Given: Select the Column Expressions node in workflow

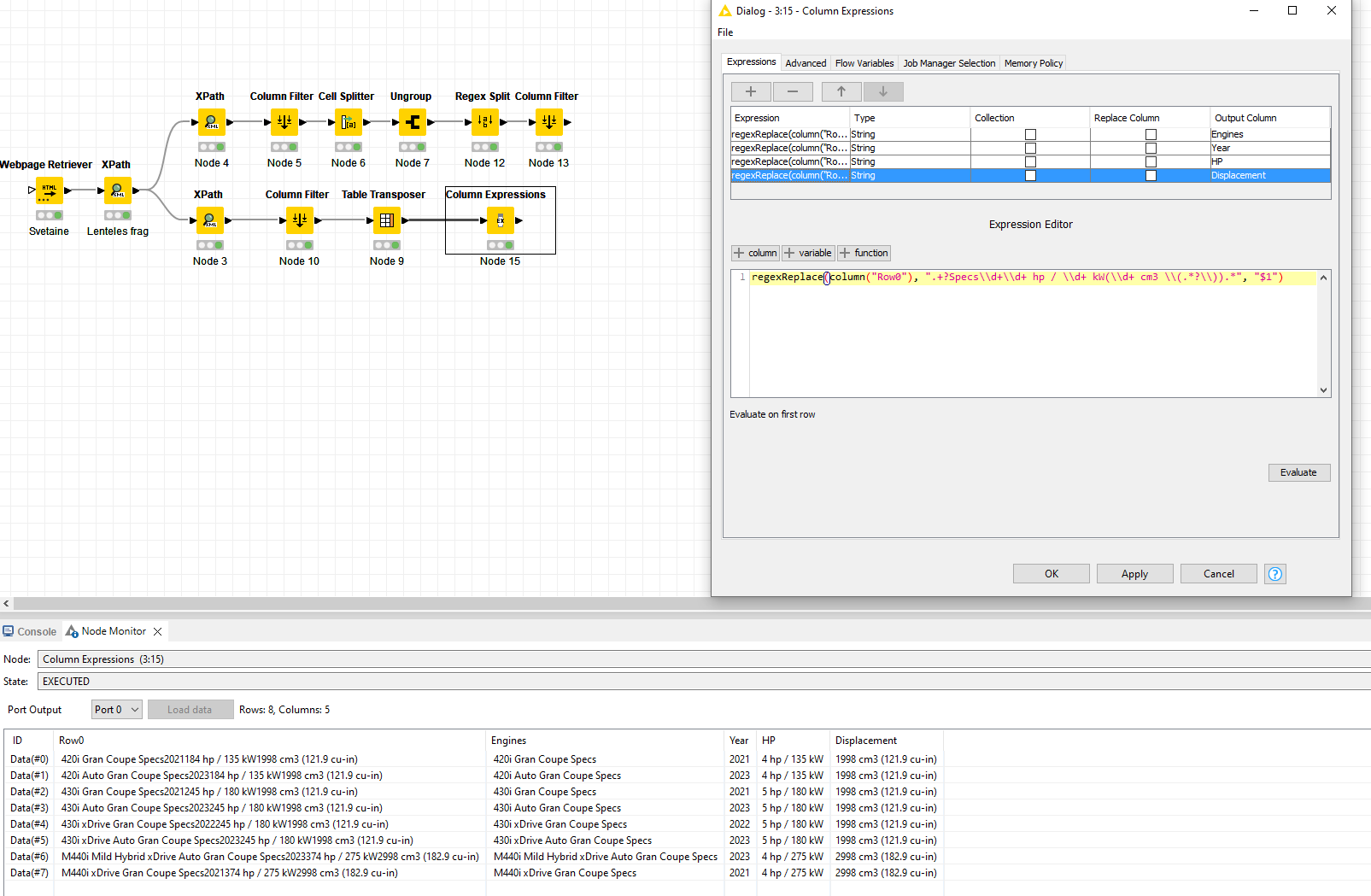Looking at the screenshot, I should click(501, 220).
